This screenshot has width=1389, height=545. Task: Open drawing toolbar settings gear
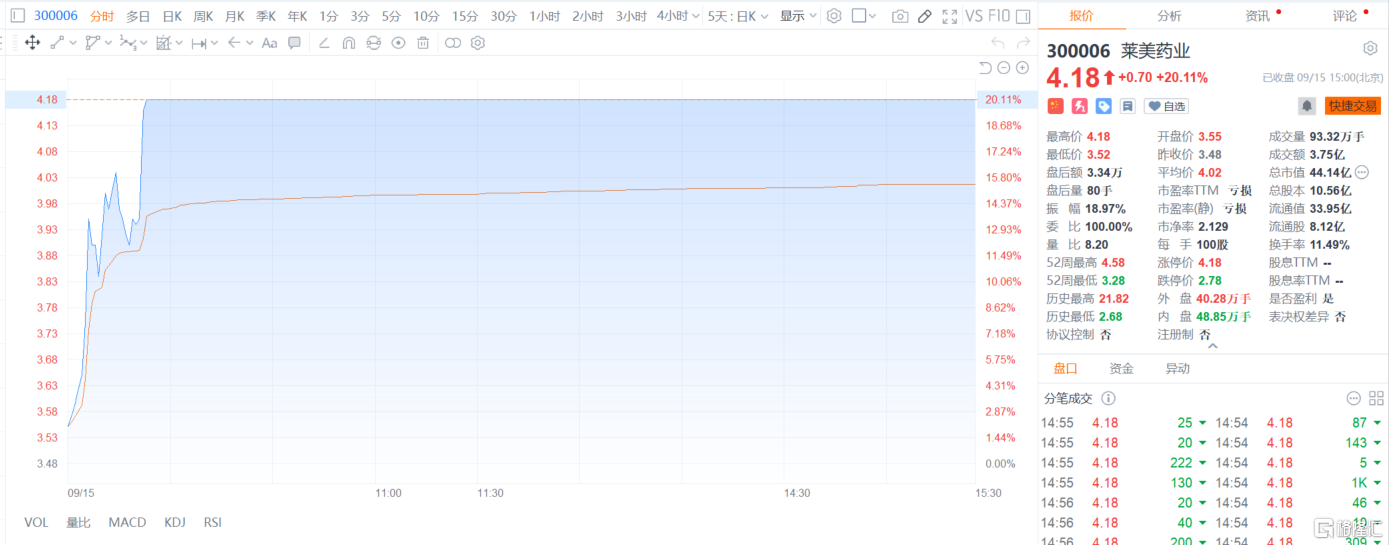pyautogui.click(x=478, y=43)
